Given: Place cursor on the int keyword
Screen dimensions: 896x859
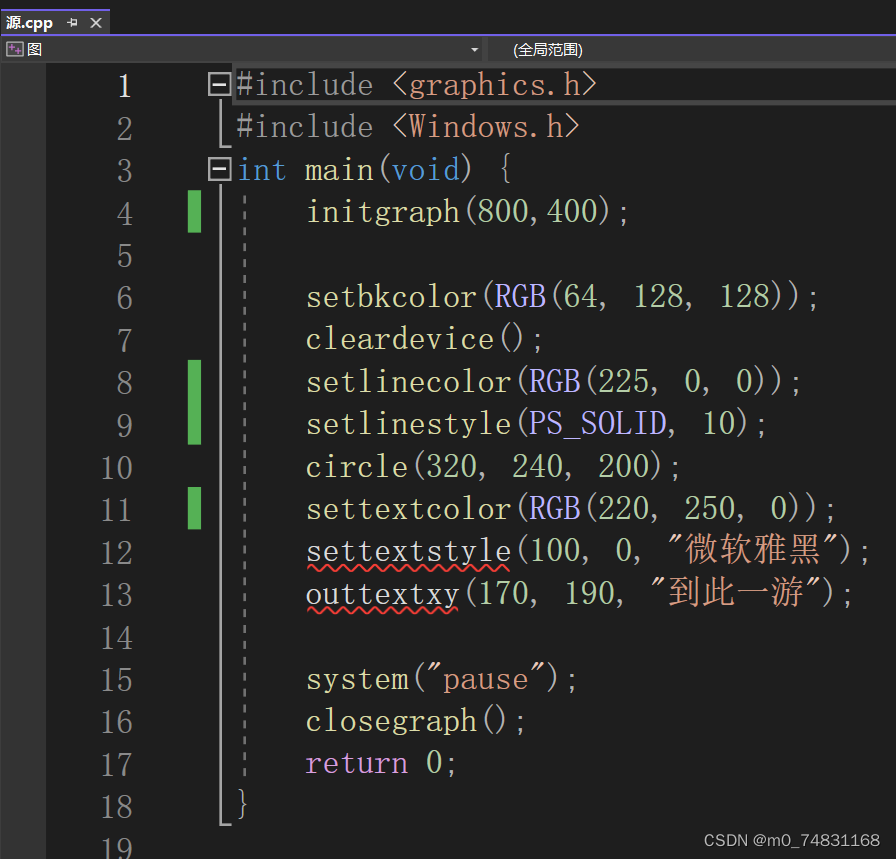Looking at the screenshot, I should pyautogui.click(x=262, y=170).
